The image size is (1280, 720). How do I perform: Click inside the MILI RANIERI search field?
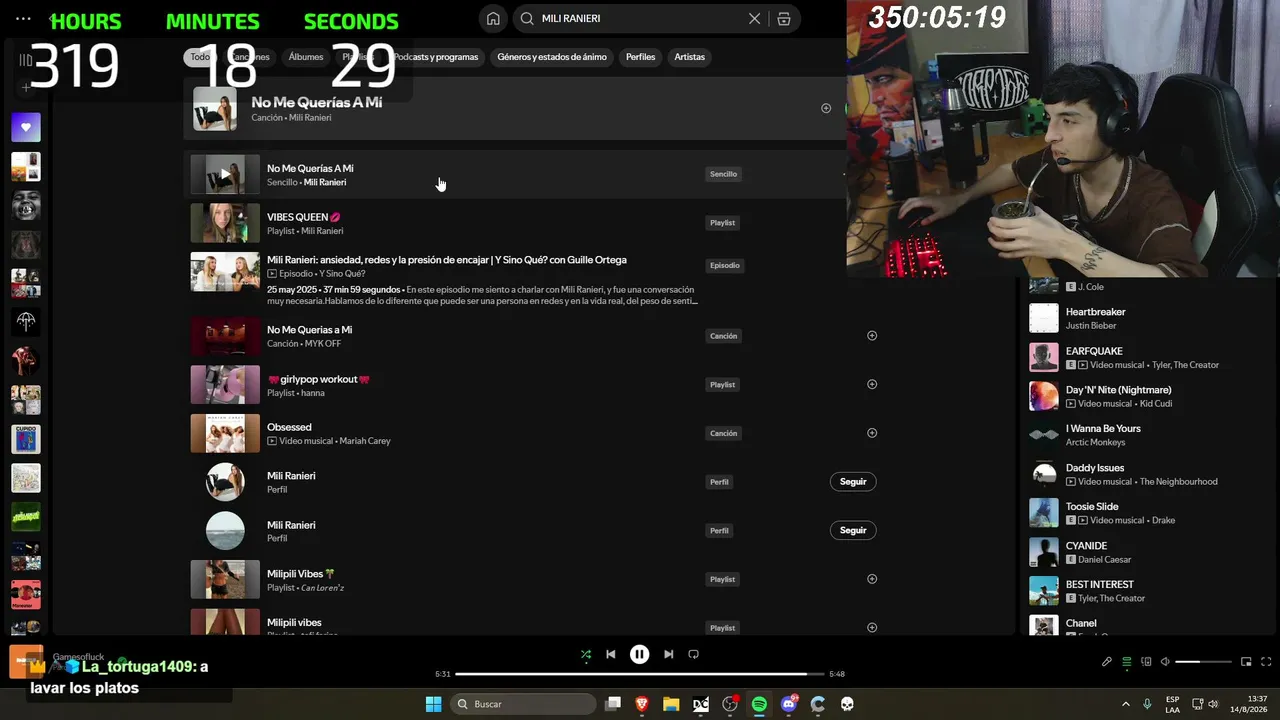tap(640, 18)
